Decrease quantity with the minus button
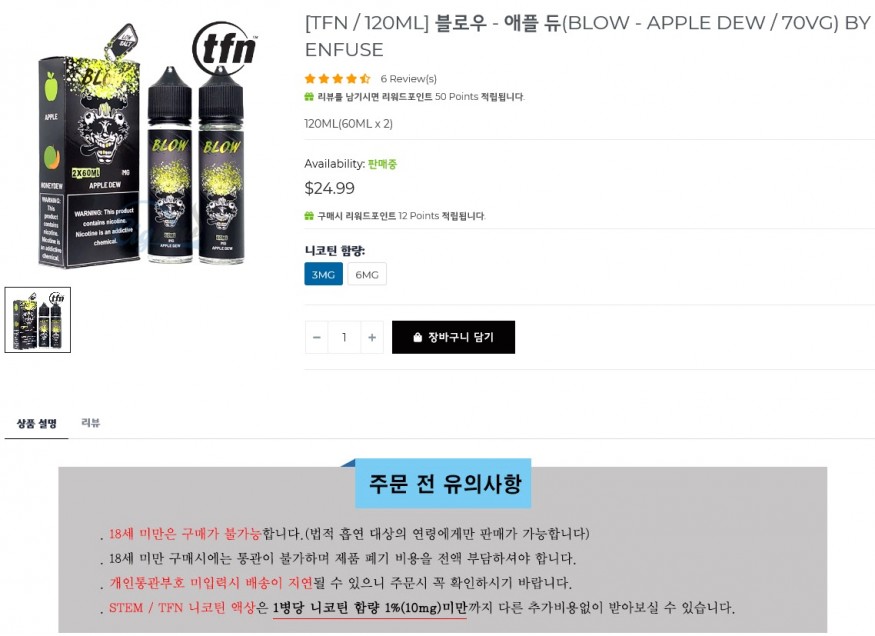Image resolution: width=875 pixels, height=636 pixels. pos(316,338)
